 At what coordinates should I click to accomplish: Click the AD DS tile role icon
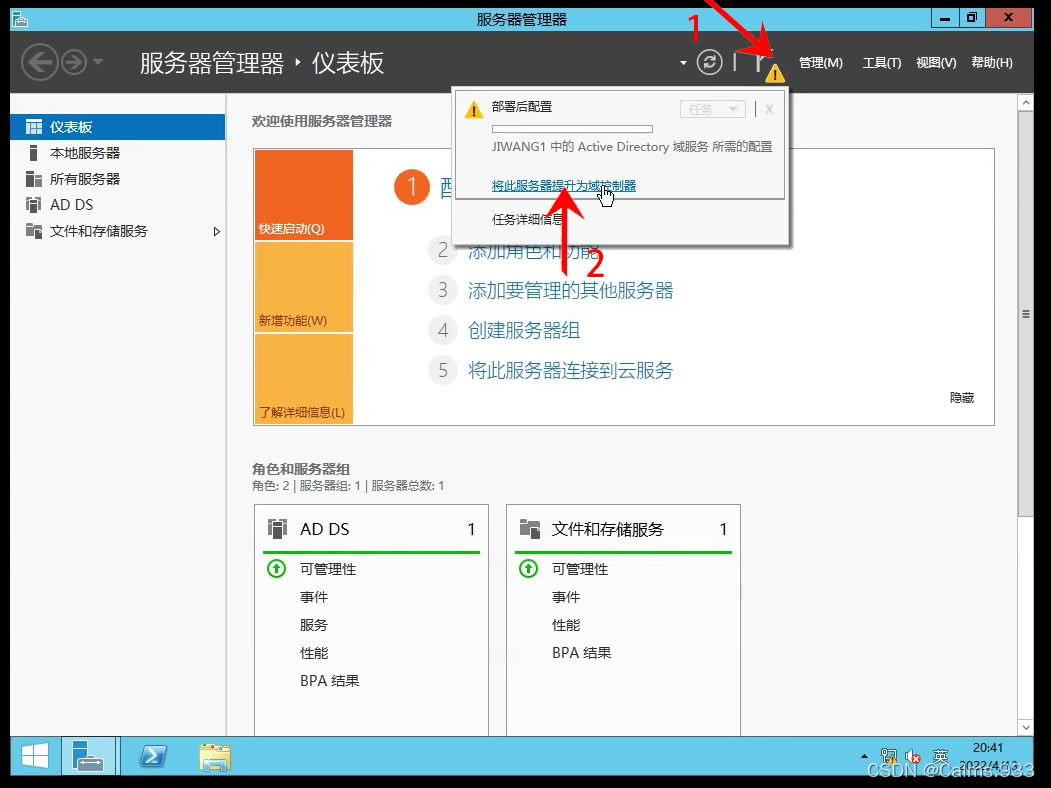277,529
